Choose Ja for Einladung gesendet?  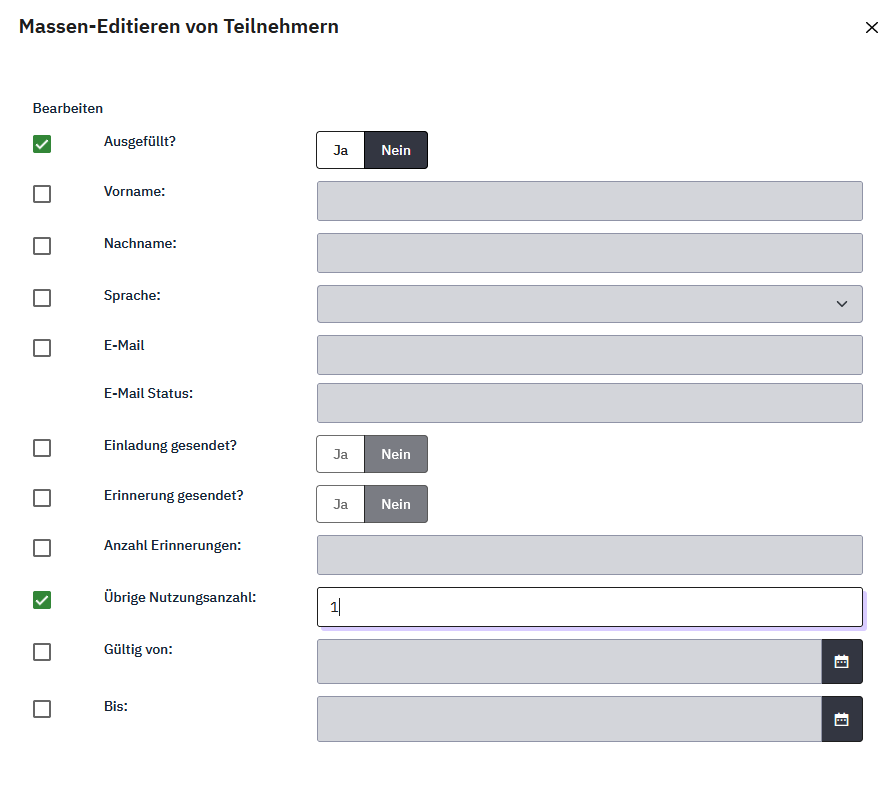pos(341,454)
